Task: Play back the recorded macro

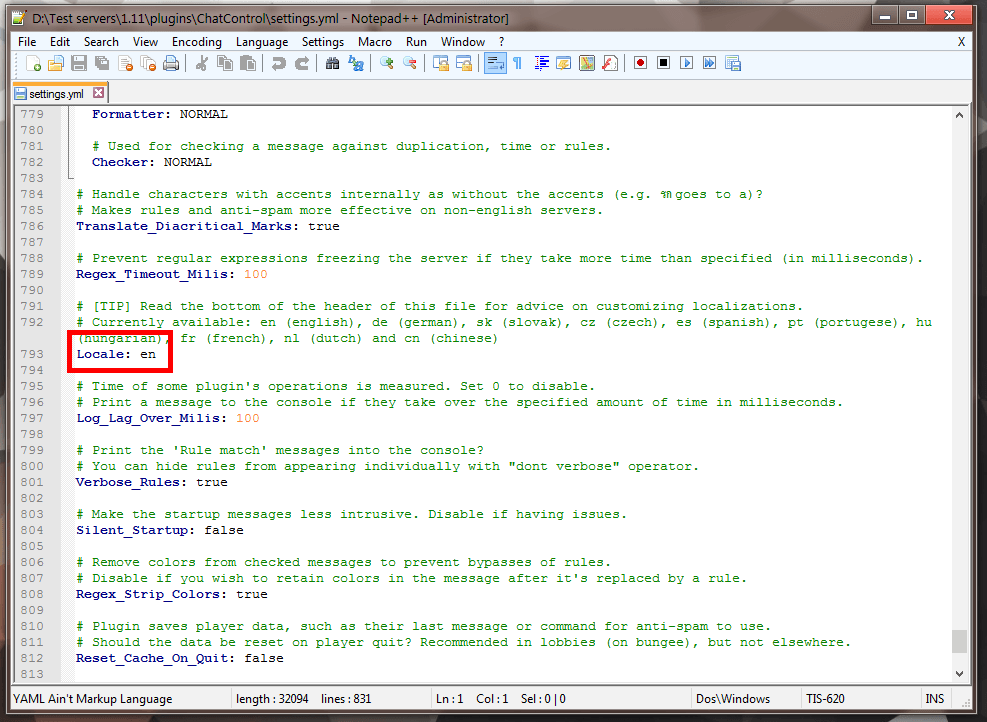Action: tap(687, 64)
